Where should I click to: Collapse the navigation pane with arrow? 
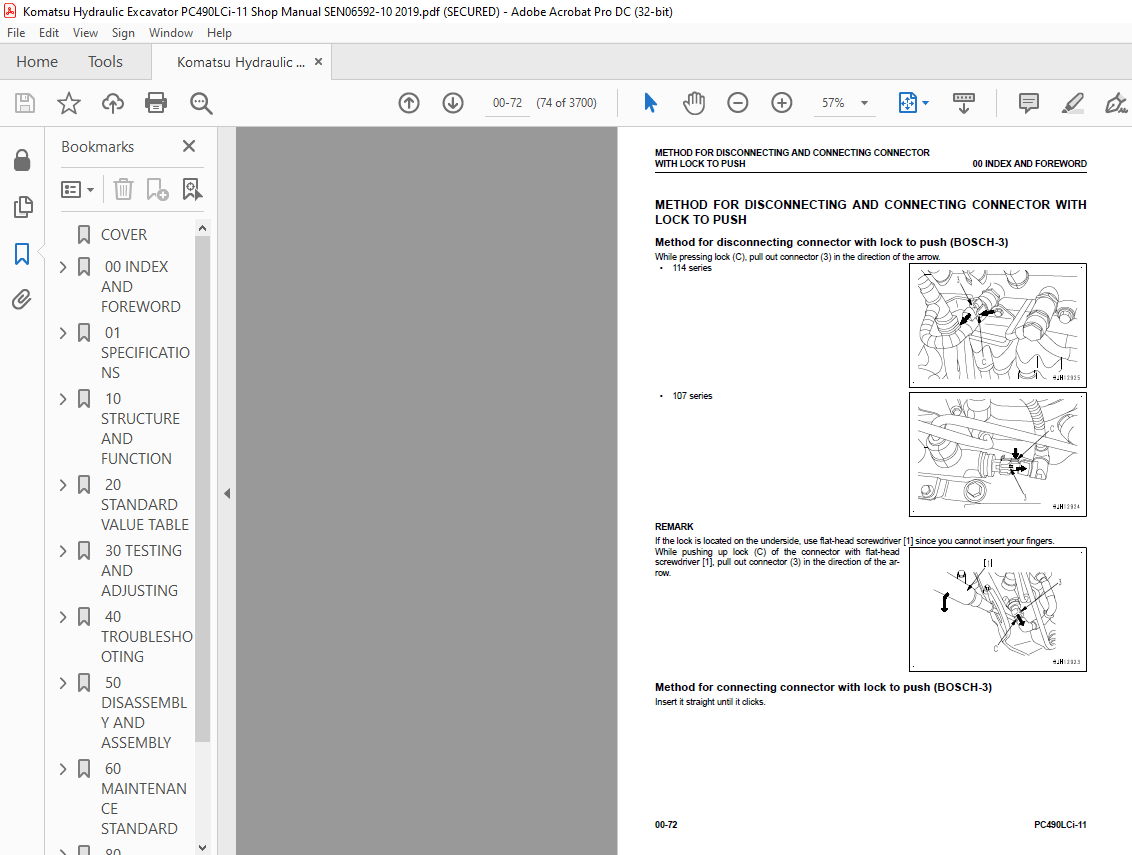pos(227,494)
